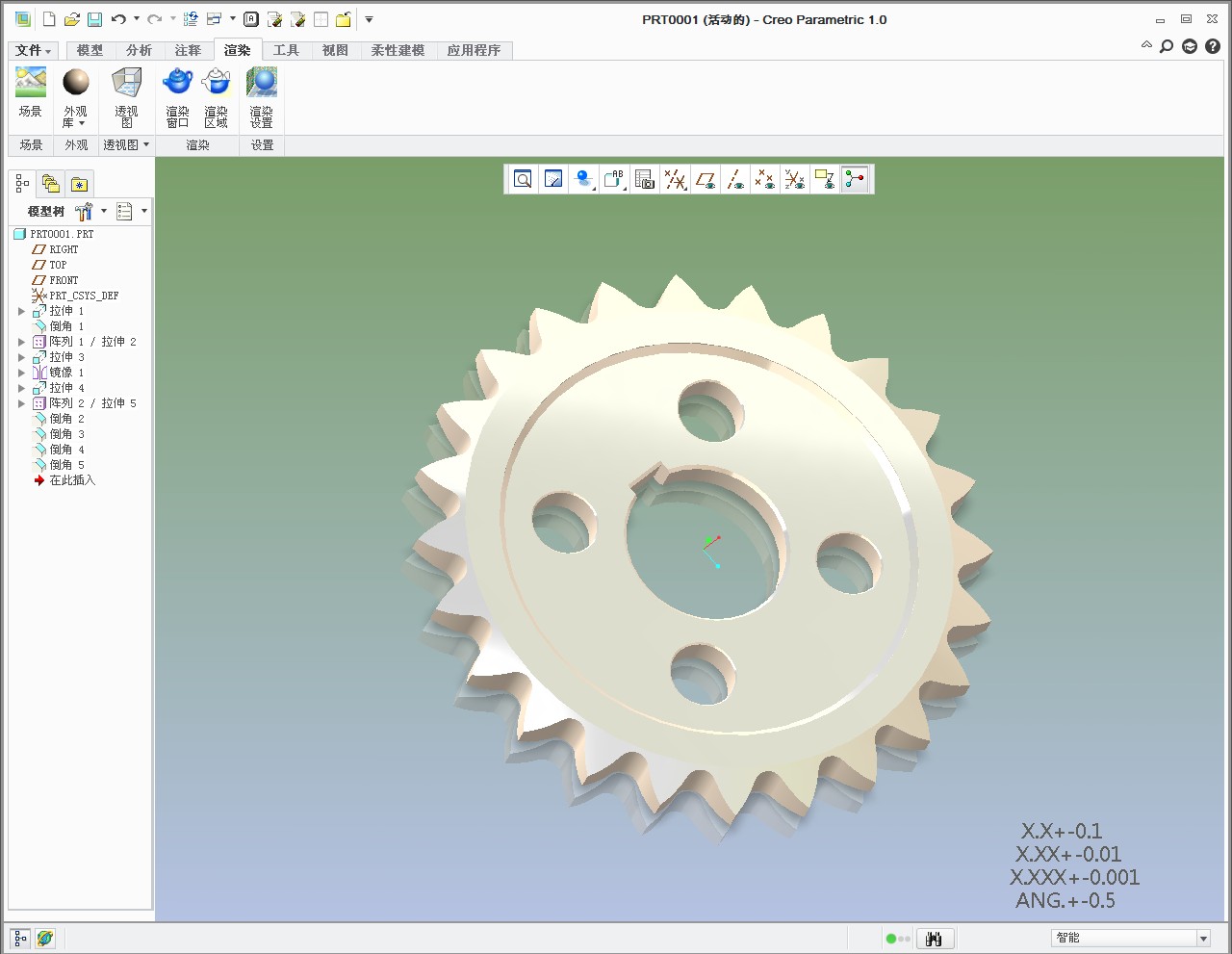1232x954 pixels.
Task: Click the regenerate model icon
Action: tap(191, 19)
